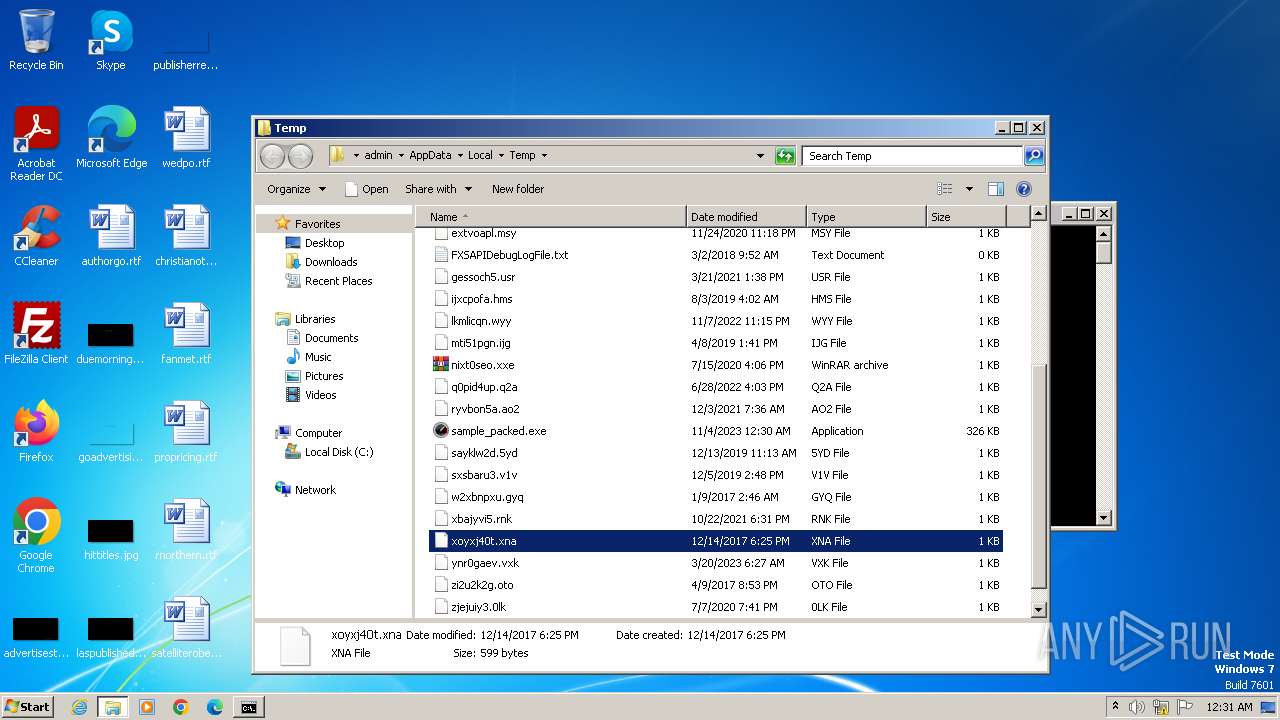Image resolution: width=1280 pixels, height=720 pixels.
Task: Open FileZilla Client desktop shortcut
Action: click(x=36, y=334)
